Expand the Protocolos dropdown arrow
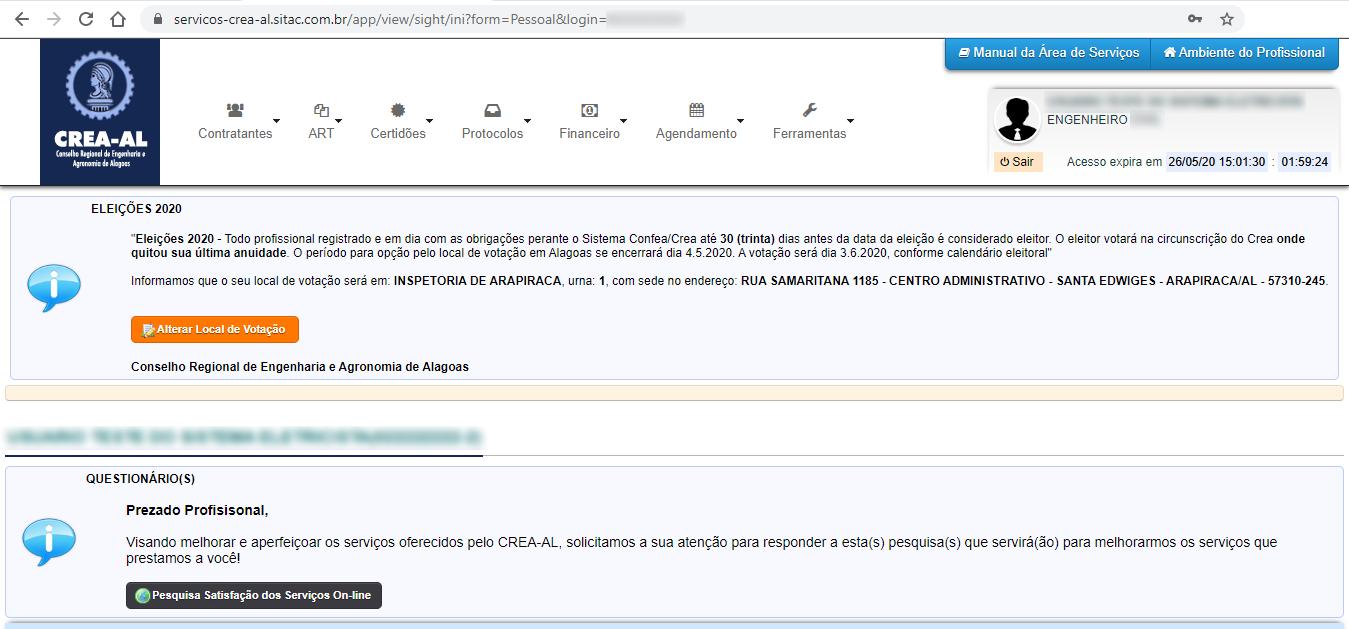The image size is (1349, 629). (x=528, y=120)
